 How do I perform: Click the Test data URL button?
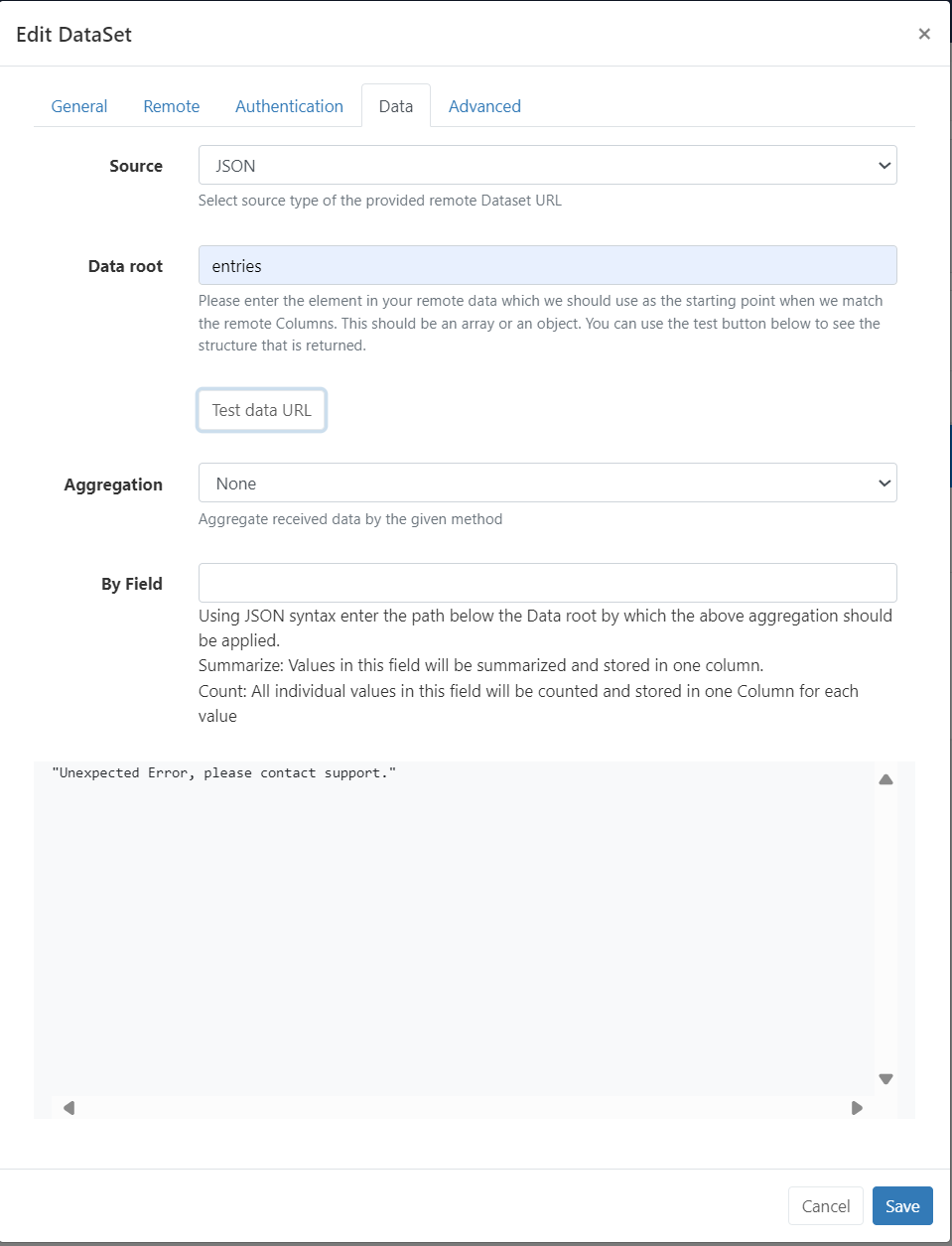coord(262,410)
